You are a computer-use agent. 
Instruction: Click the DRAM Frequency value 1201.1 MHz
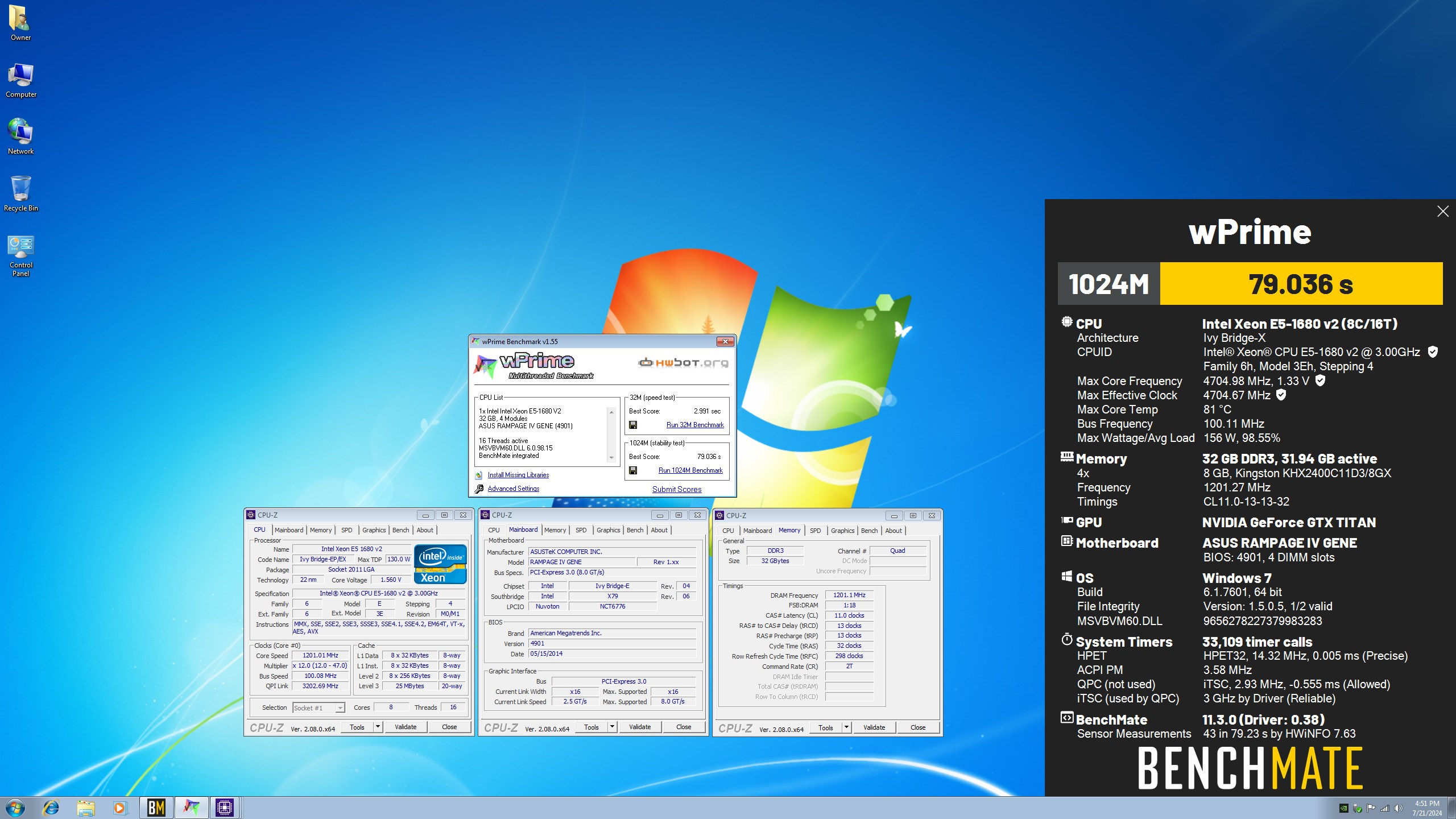[x=849, y=595]
